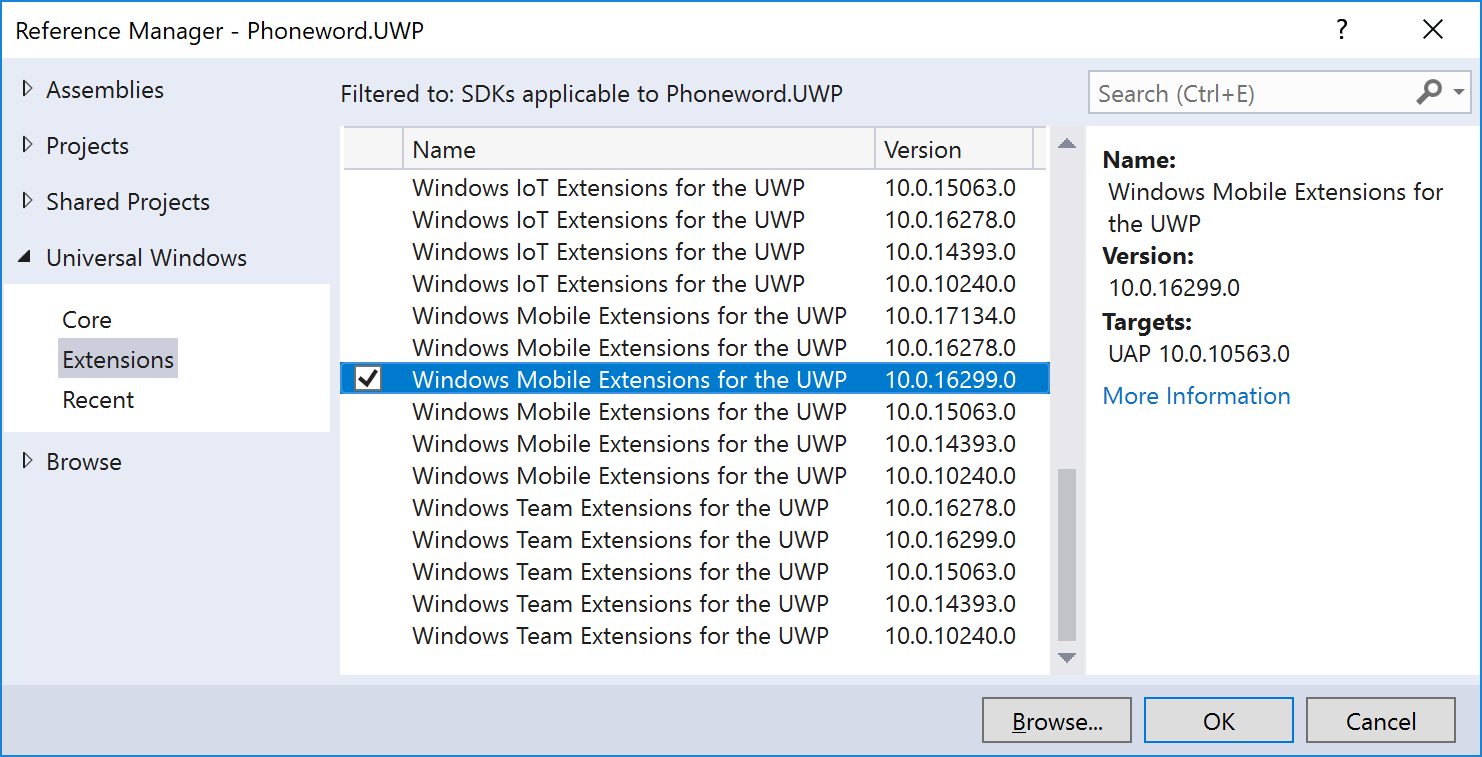Click the Browse... button
The image size is (1482, 757).
click(1057, 721)
